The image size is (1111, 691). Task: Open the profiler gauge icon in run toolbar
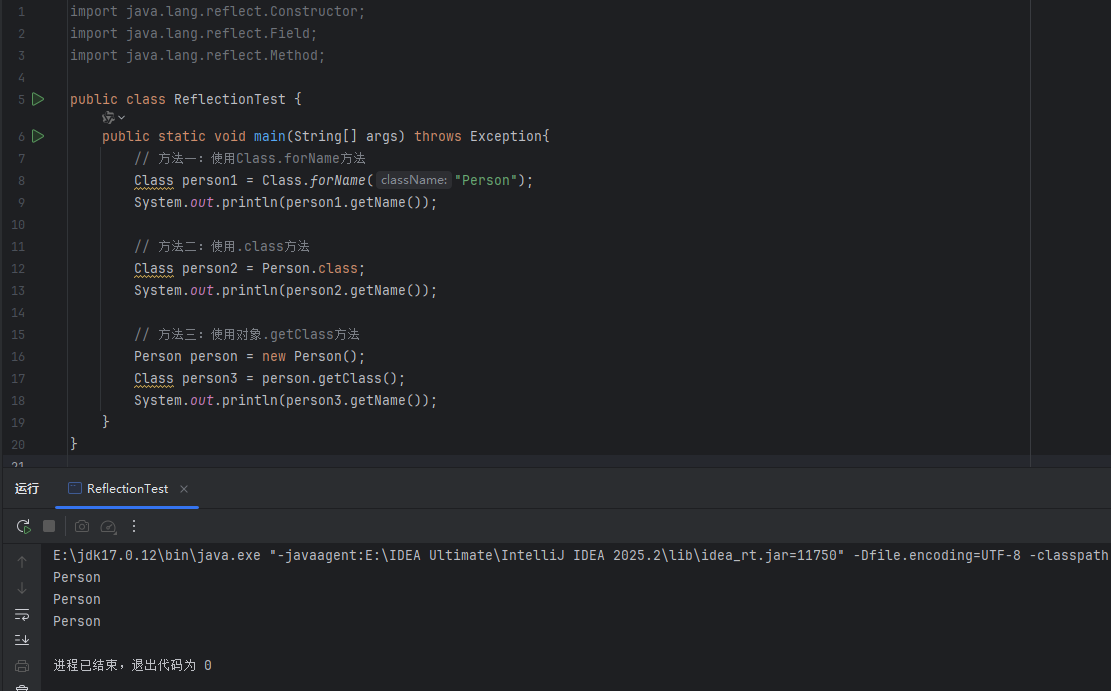coord(109,526)
